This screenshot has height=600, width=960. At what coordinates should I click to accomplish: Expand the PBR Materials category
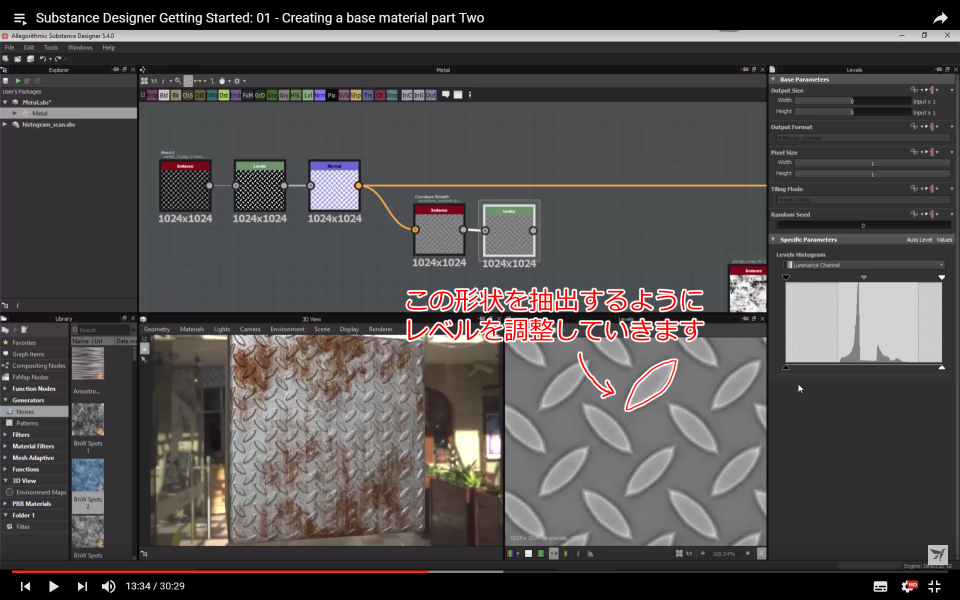click(6, 504)
